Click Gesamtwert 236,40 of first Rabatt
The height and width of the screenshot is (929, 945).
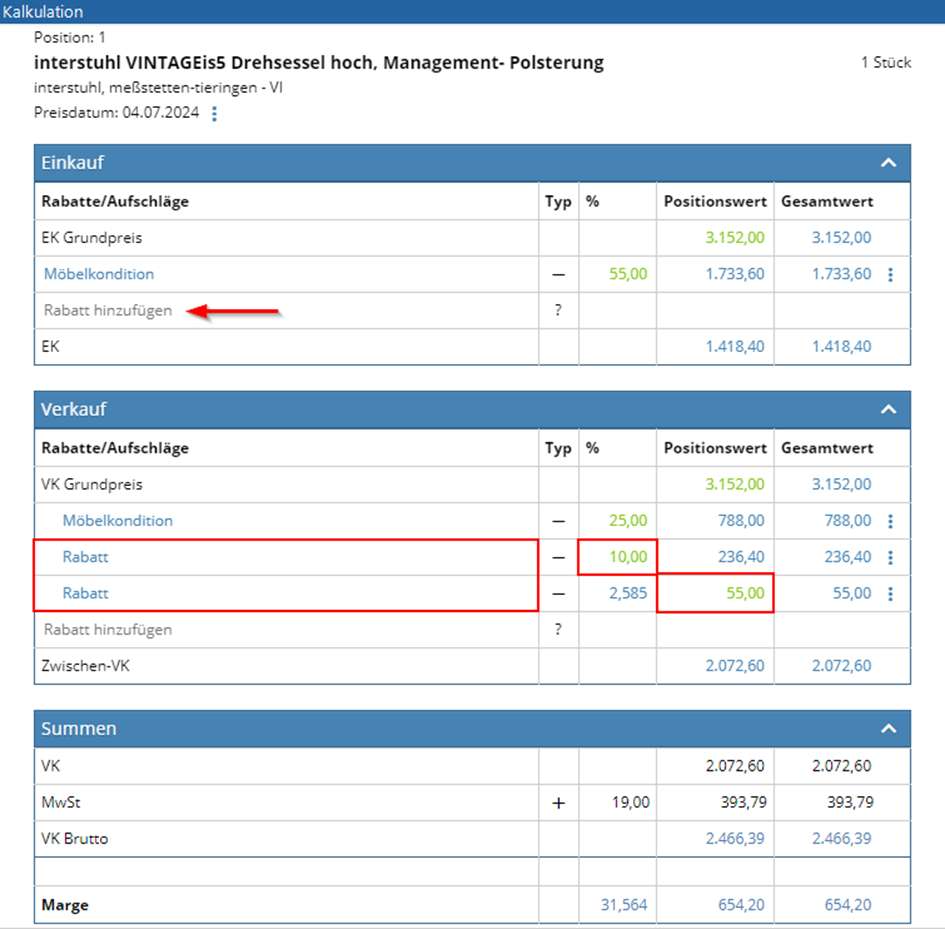pos(848,557)
